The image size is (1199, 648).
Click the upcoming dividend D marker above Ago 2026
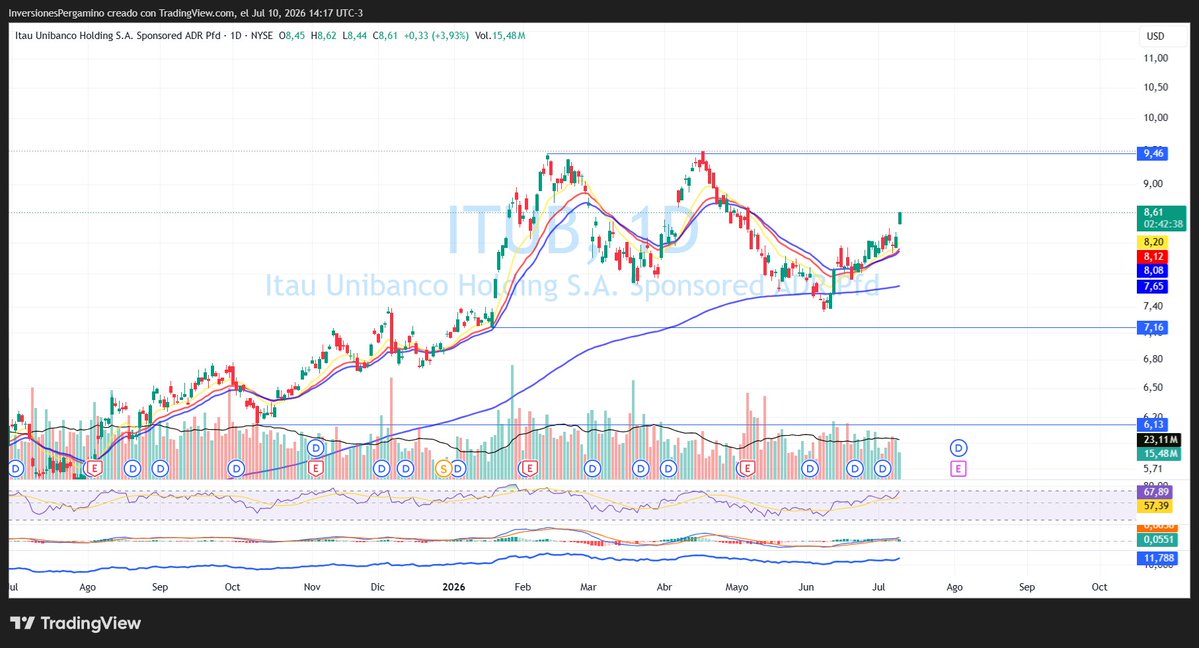pos(958,448)
